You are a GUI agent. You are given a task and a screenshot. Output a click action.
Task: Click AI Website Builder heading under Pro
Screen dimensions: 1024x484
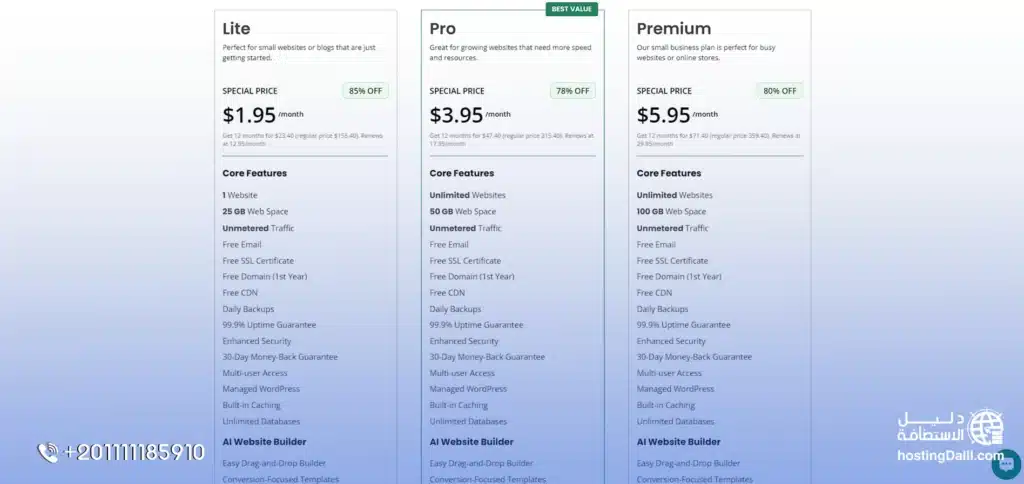(471, 441)
